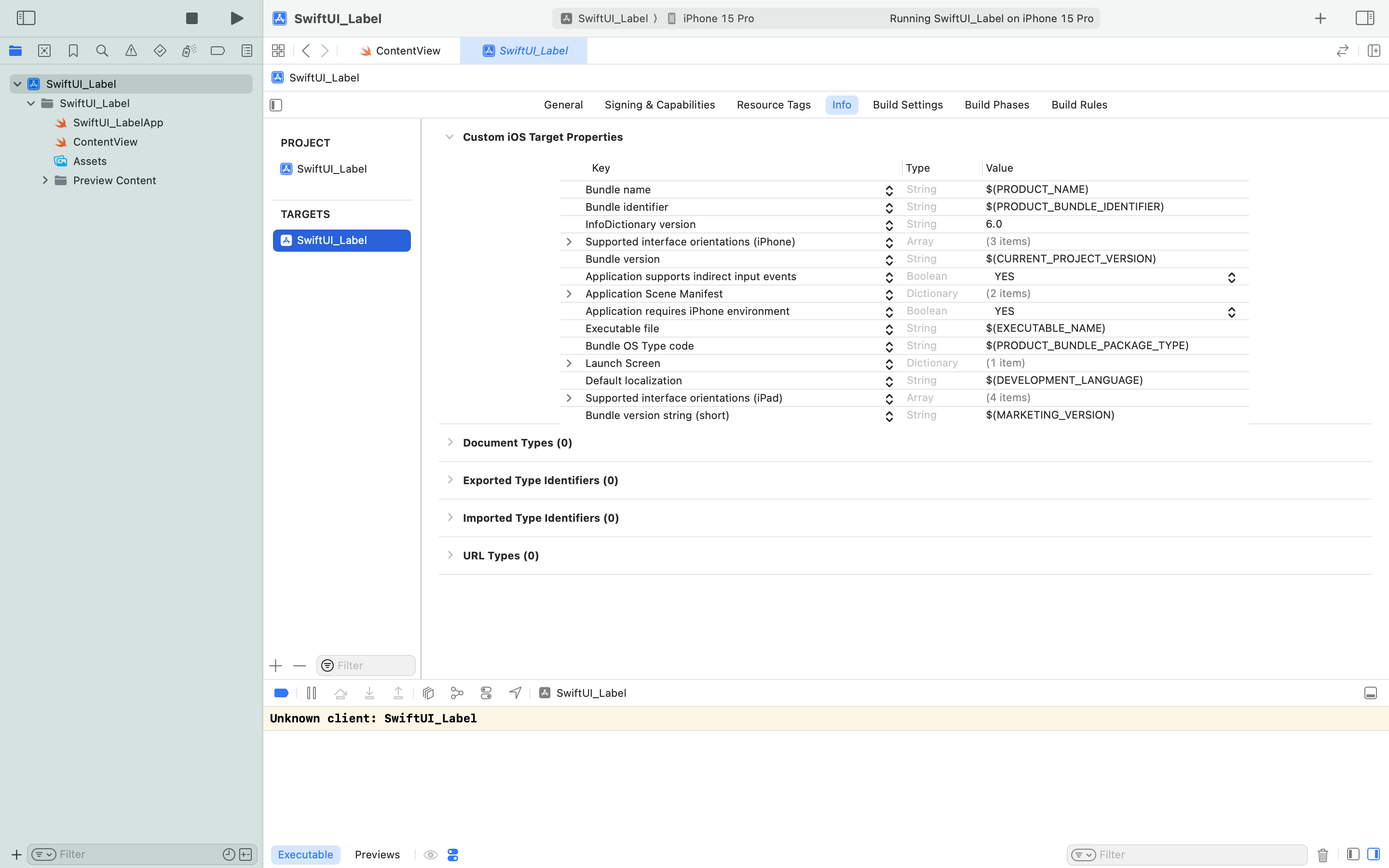
Task: Click the console Filter field
Action: click(x=1199, y=855)
